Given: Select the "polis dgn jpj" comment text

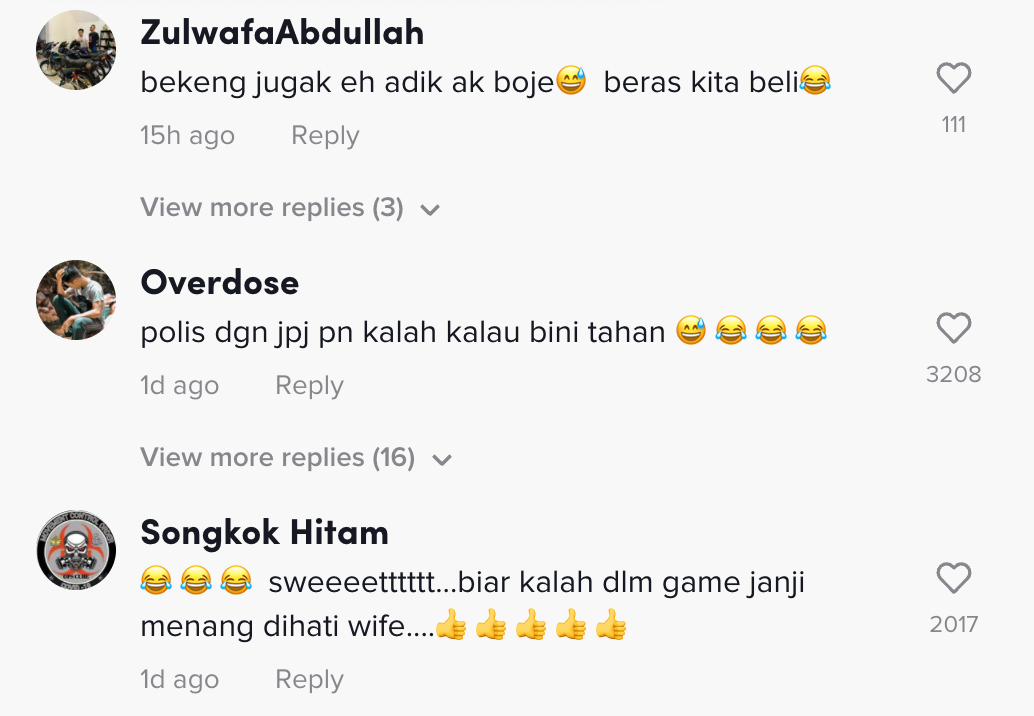Looking at the screenshot, I should click(483, 332).
